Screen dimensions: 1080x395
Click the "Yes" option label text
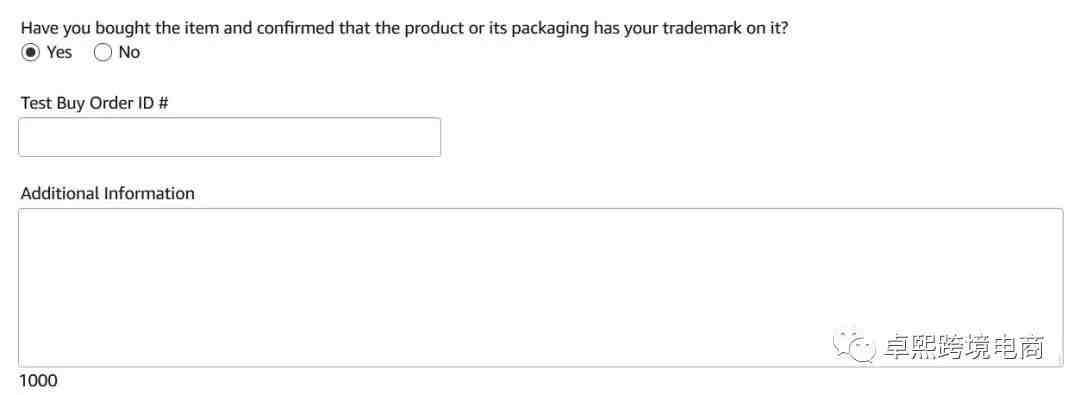point(59,52)
